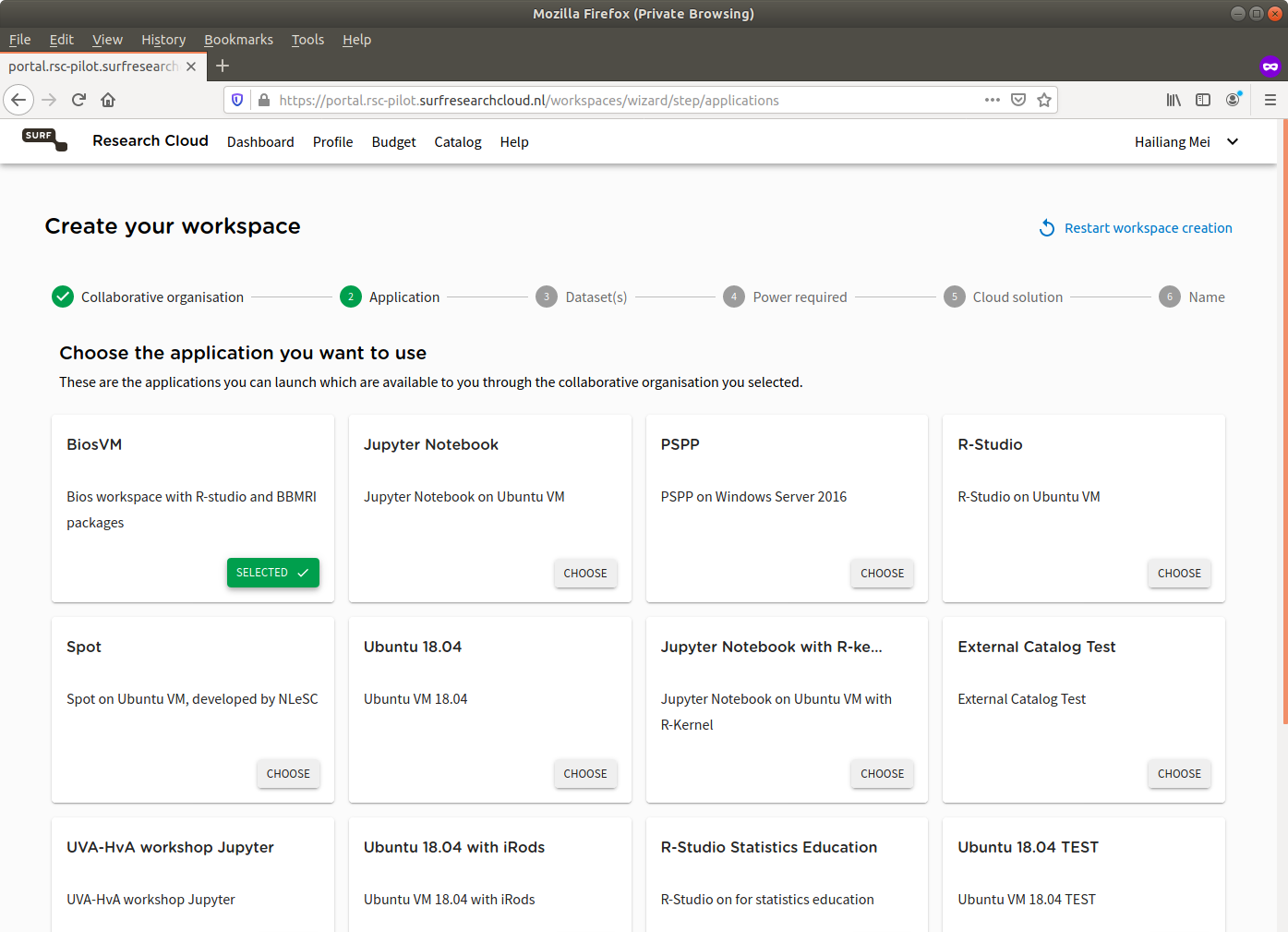Open the tracking protection shield icon
Screen dimensions: 1288x932
237,100
